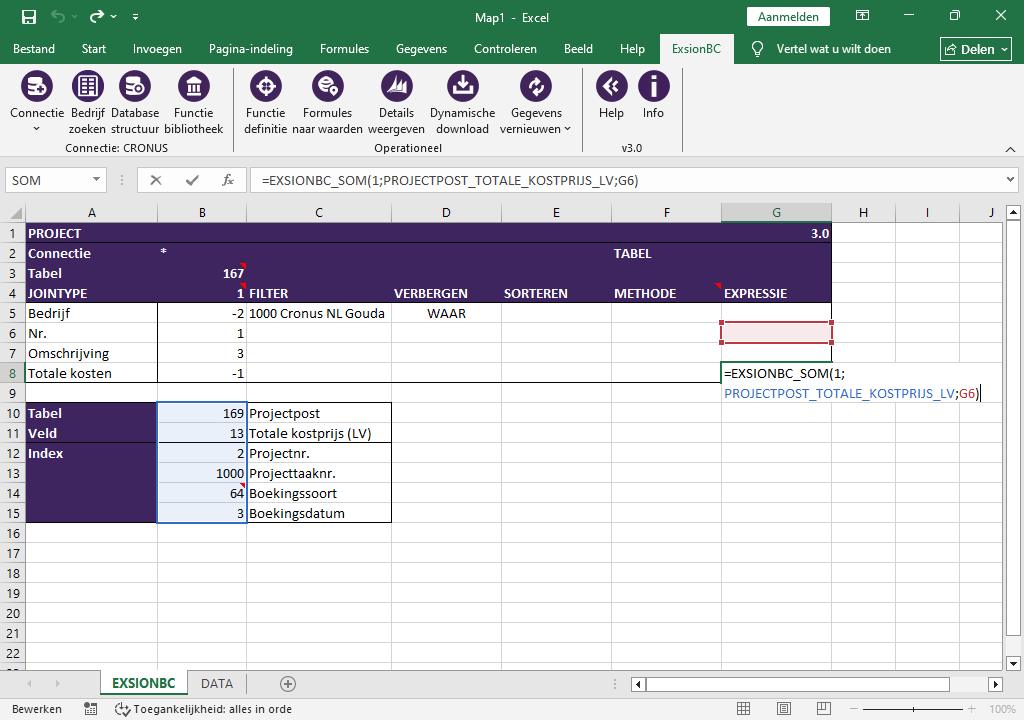
Task: Open the Bestand tab
Action: pos(34,49)
